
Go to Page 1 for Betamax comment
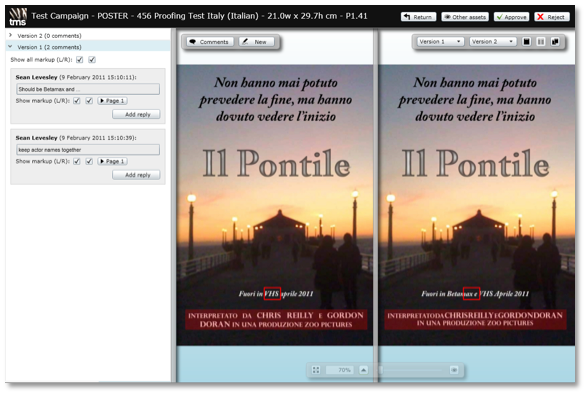point(112,100)
